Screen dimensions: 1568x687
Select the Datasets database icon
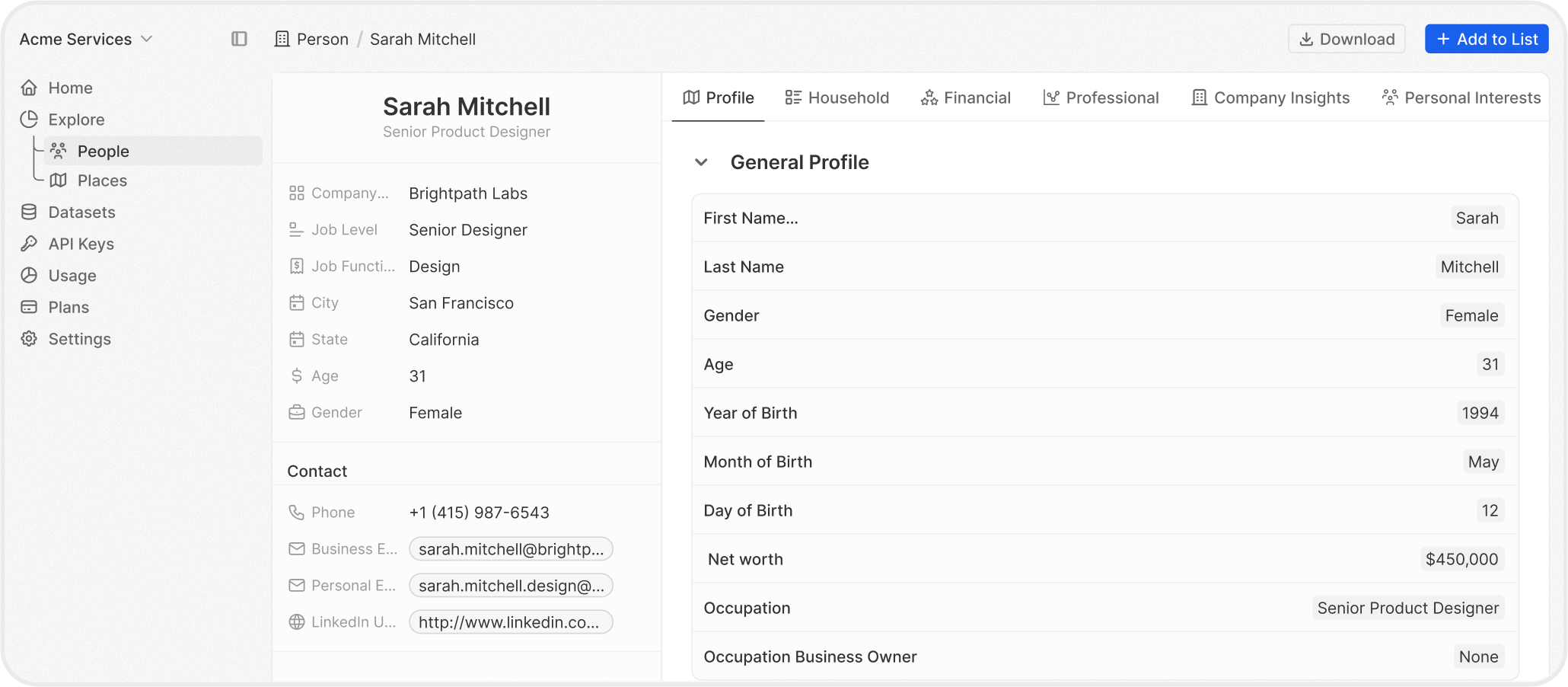[29, 212]
